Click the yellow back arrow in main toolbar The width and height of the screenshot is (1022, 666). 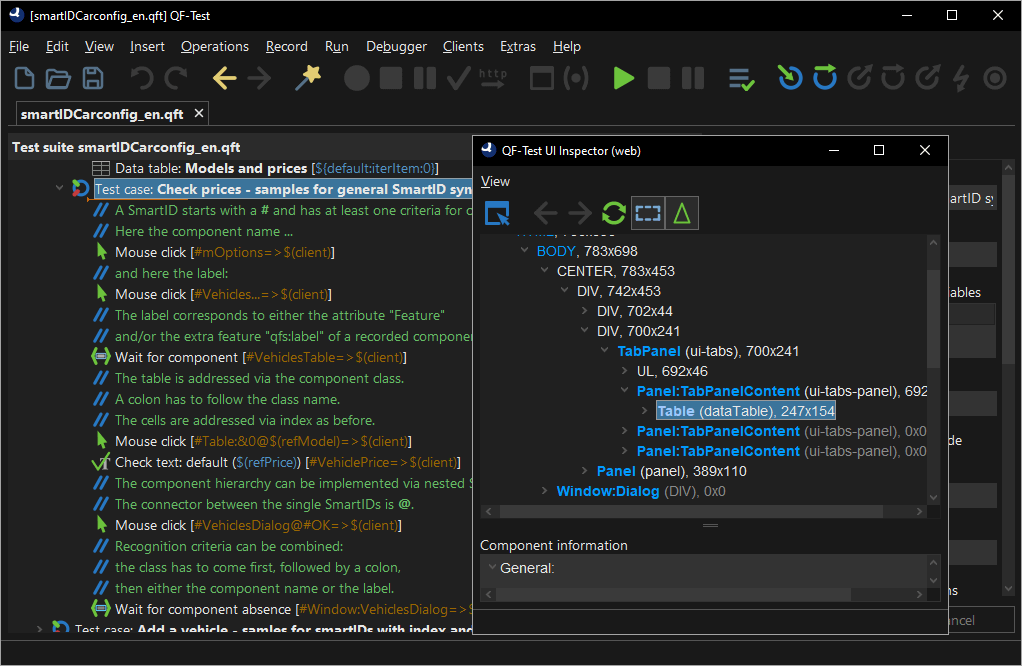click(x=224, y=78)
